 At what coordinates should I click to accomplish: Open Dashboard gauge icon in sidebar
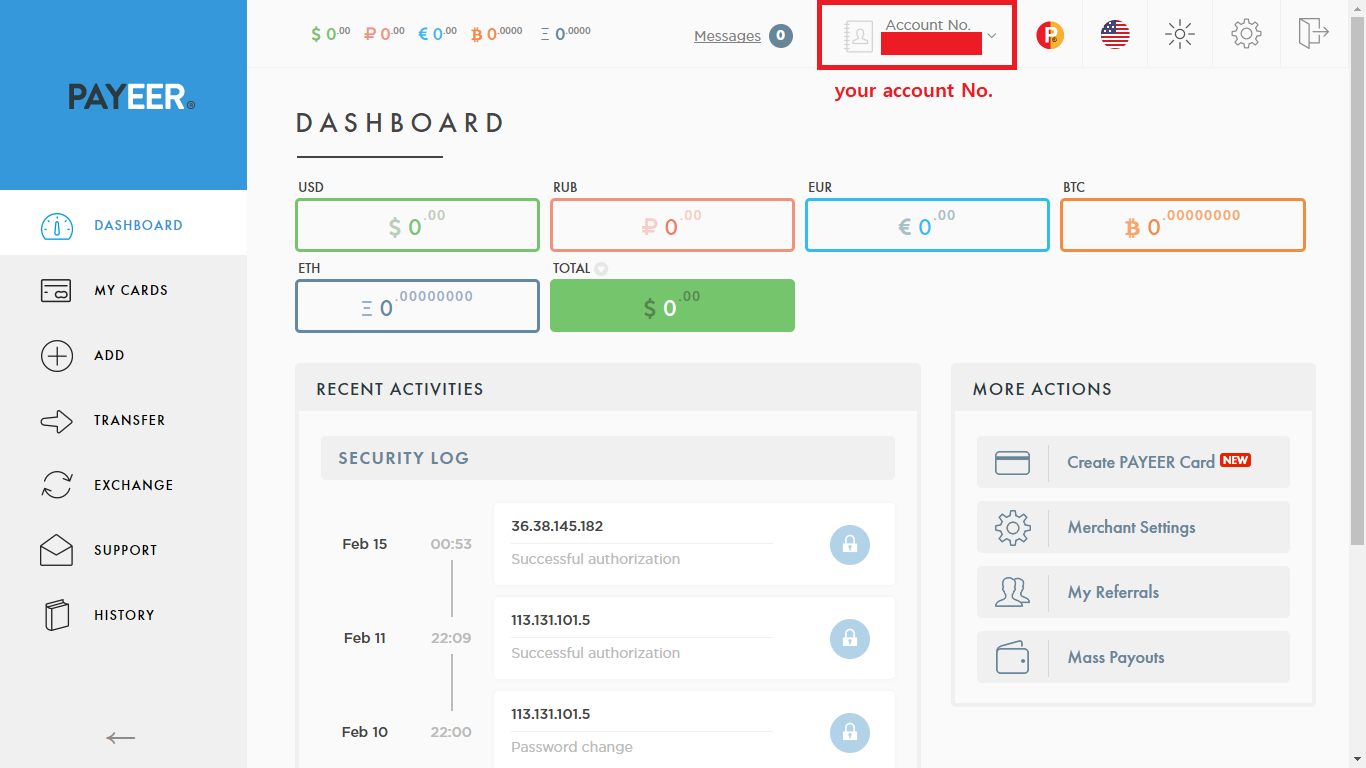pos(57,226)
